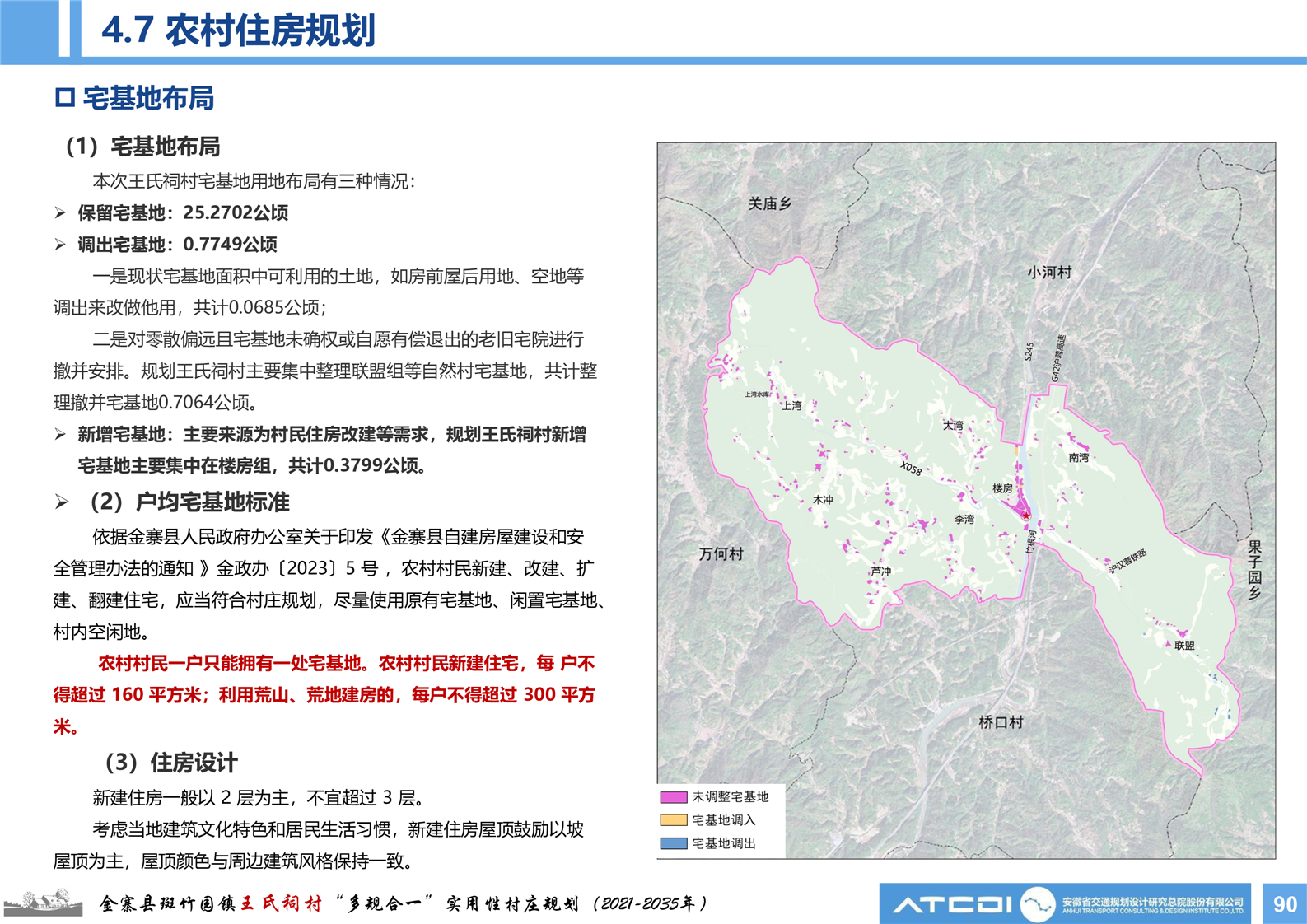1307x924 pixels.
Task: Click the heading "(3) 住房设计"
Action: pyautogui.click(x=170, y=763)
